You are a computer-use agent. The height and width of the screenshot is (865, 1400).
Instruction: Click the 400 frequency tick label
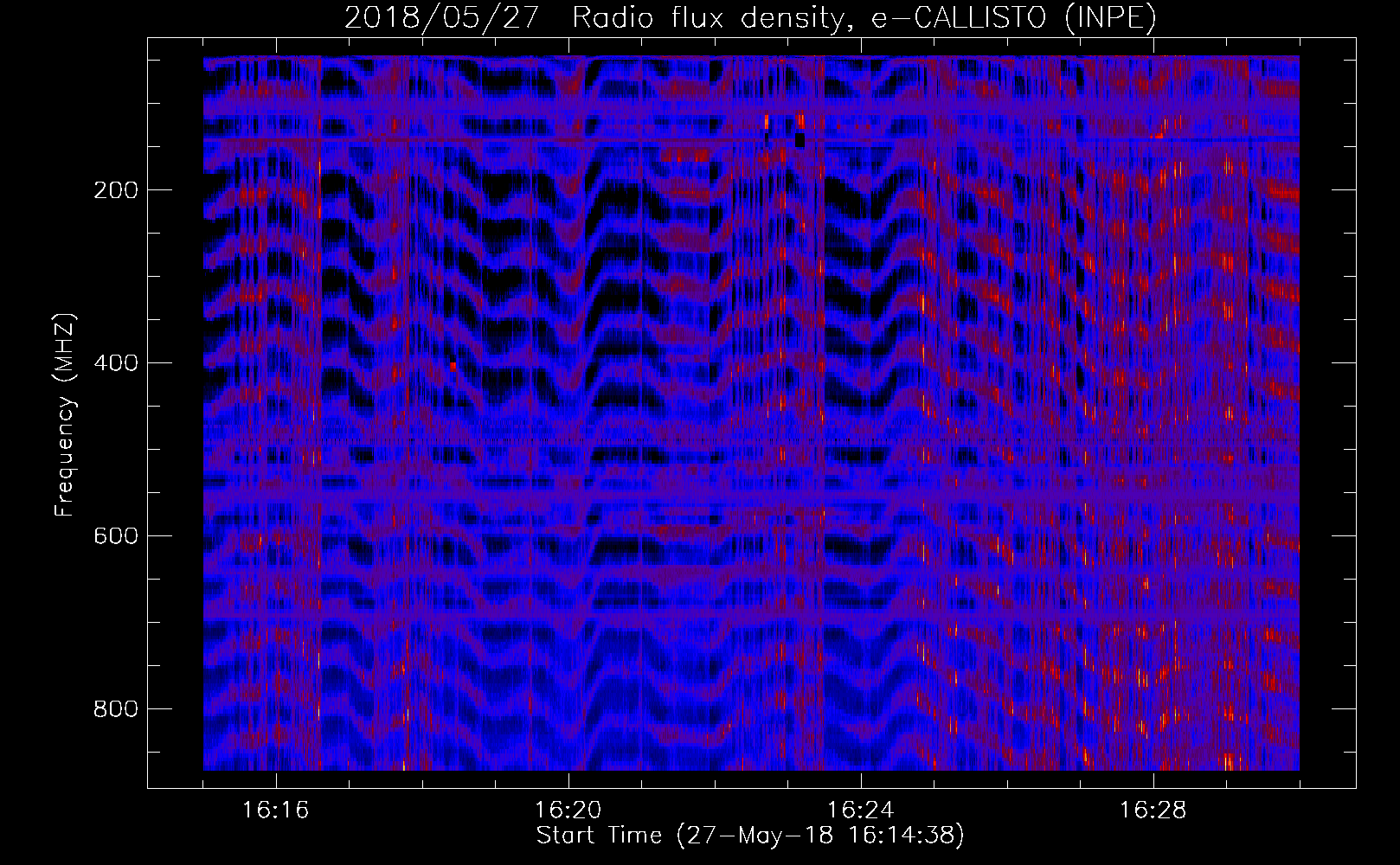[116, 363]
